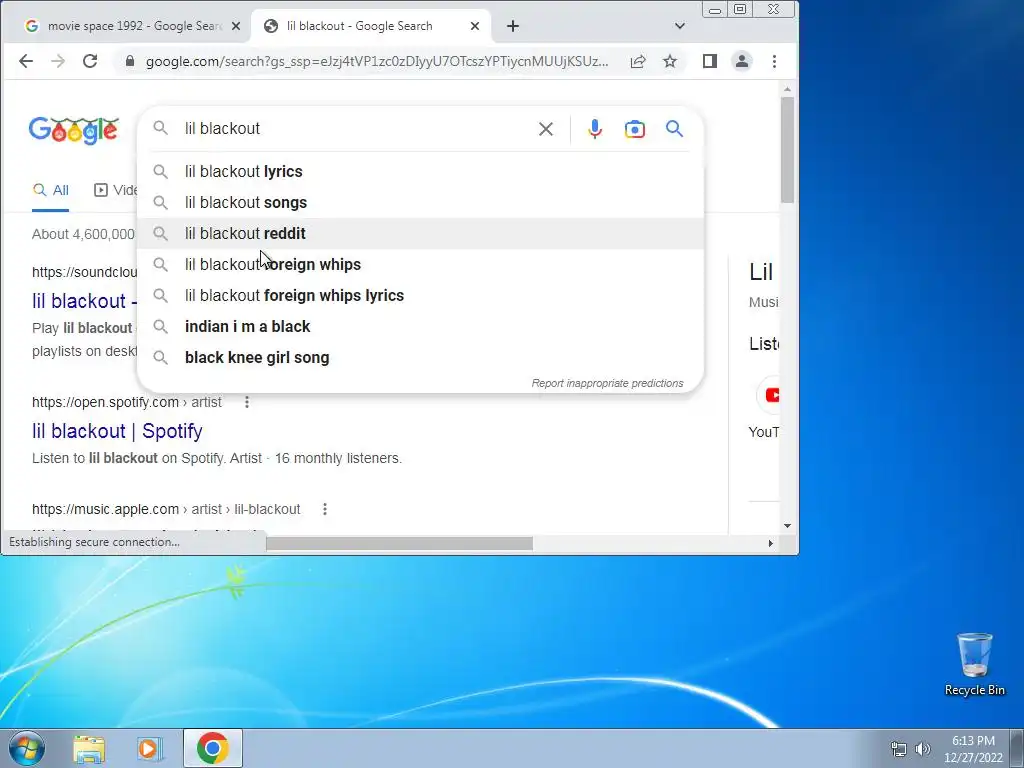This screenshot has height=768, width=1024.
Task: Choose suggestion 'lil blackout reddit'
Action: pos(421,234)
